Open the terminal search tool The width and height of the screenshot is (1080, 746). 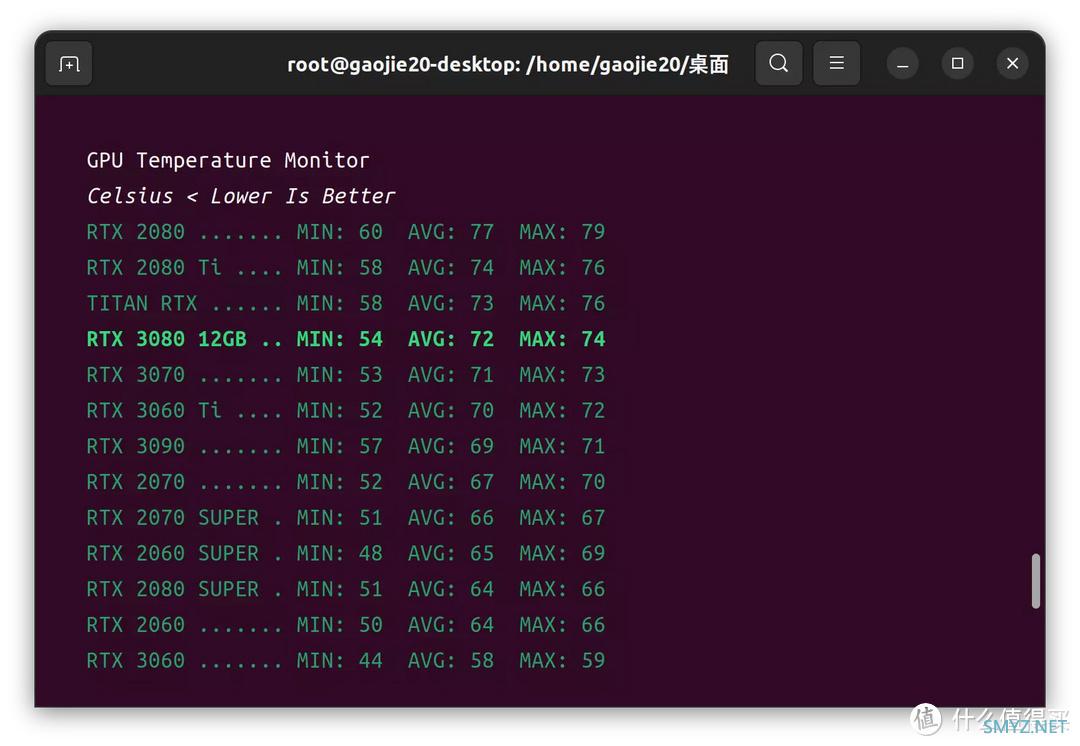pos(778,63)
